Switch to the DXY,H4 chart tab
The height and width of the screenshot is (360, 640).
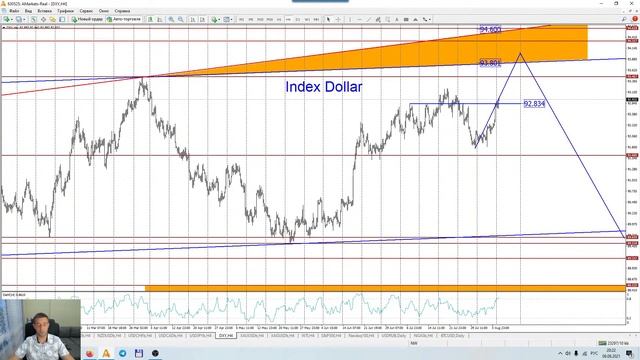click(226, 336)
